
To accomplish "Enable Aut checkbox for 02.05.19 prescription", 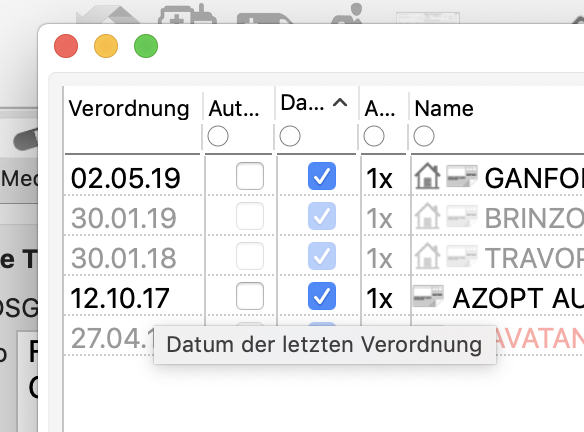I will pos(250,176).
